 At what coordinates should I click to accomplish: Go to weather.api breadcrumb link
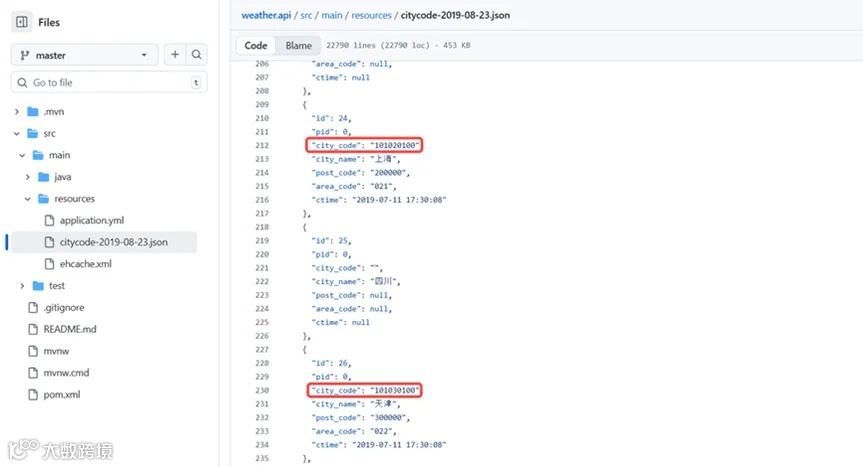[266, 15]
